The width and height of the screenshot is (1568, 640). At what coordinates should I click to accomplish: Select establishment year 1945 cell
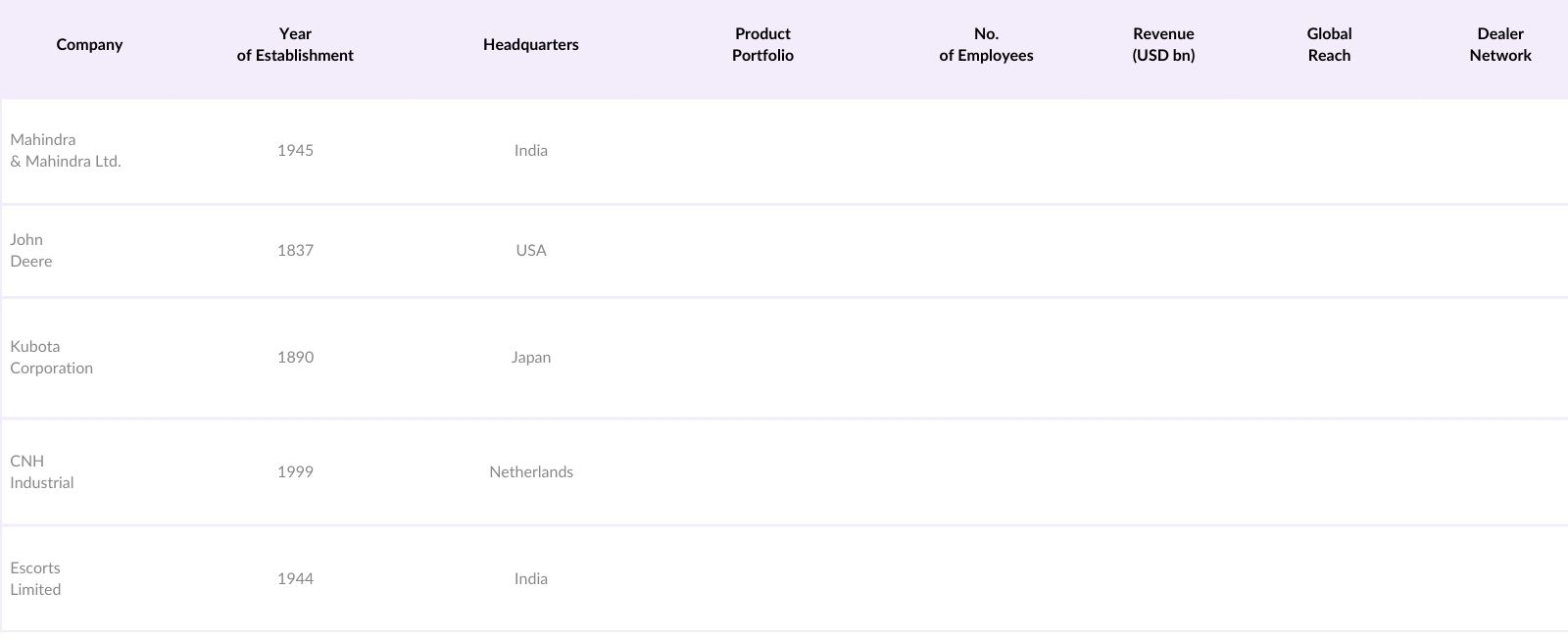(x=295, y=151)
